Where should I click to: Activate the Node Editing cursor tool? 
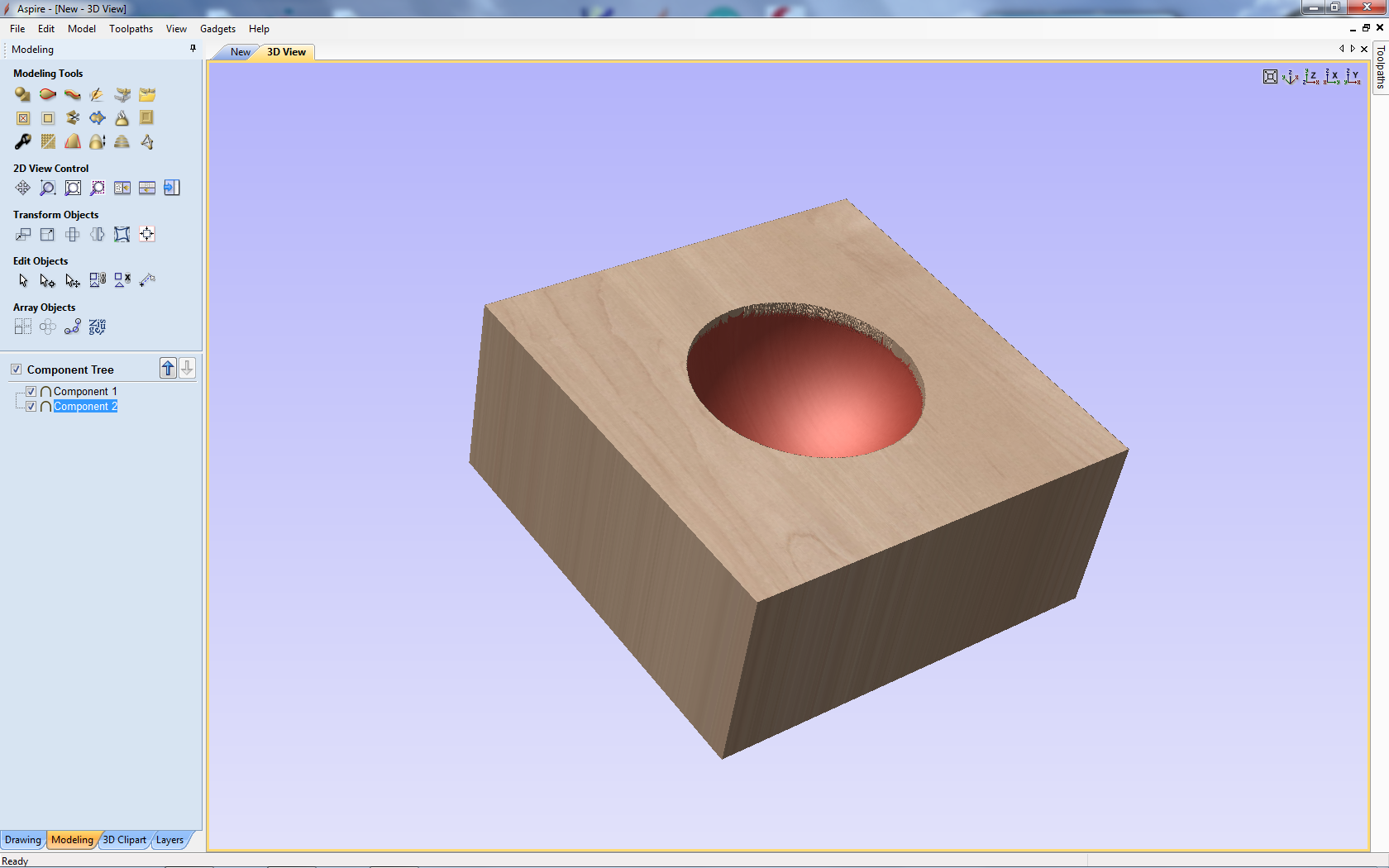tap(47, 281)
